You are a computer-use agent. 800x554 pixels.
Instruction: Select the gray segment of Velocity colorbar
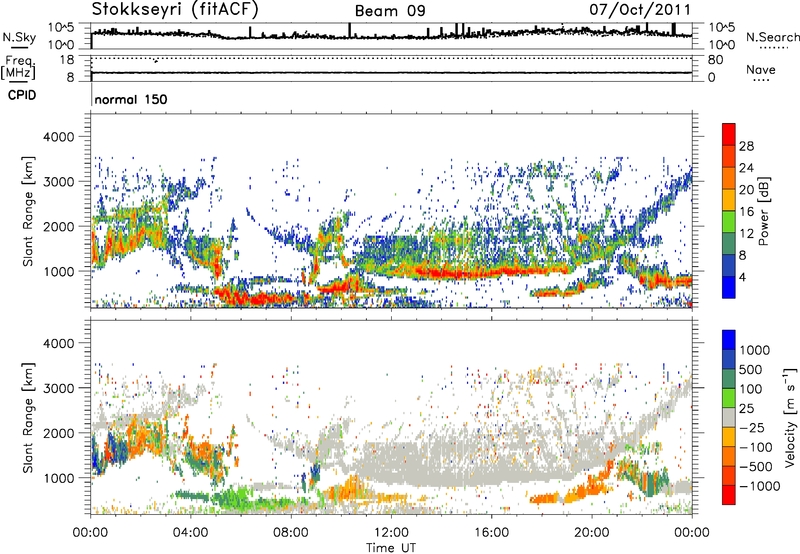(729, 417)
